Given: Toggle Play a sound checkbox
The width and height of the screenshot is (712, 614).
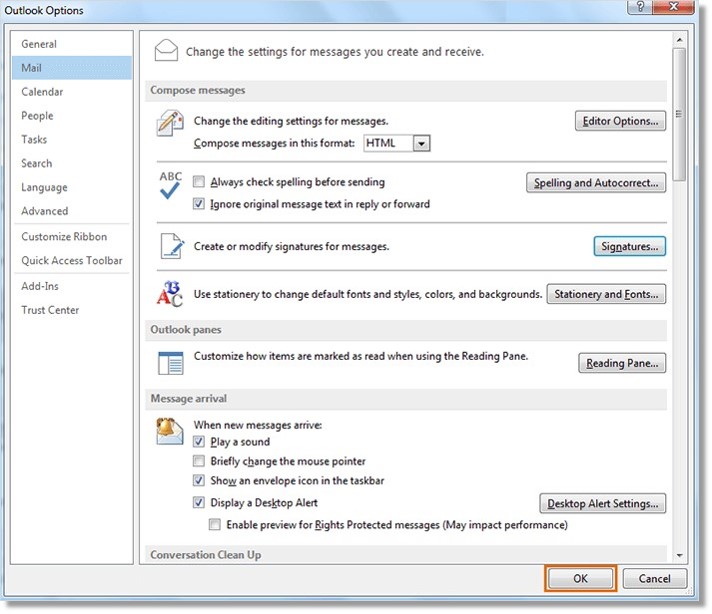Looking at the screenshot, I should (x=198, y=441).
